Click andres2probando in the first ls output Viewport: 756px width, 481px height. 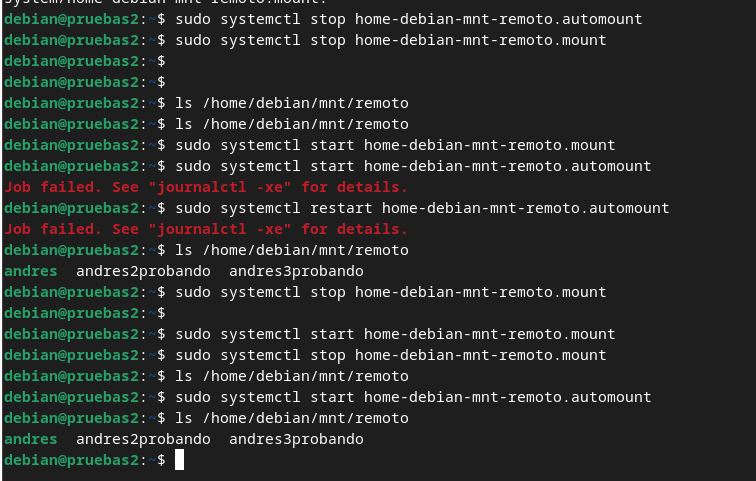click(143, 271)
